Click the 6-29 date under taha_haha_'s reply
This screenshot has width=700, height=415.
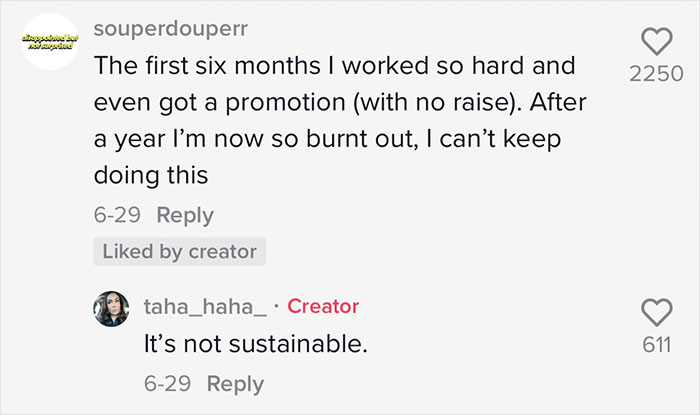(x=169, y=384)
